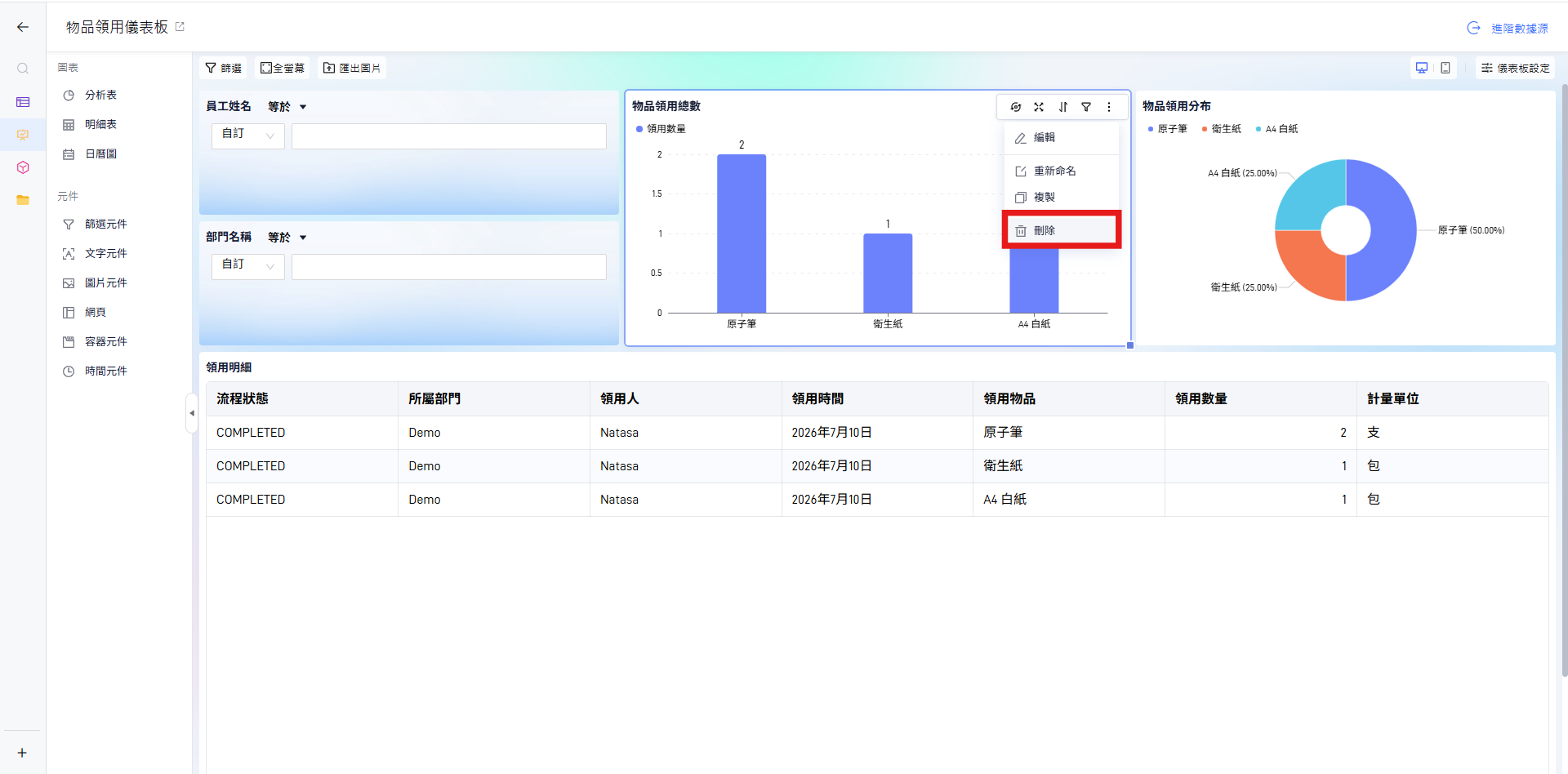The image size is (1568, 774).
Task: Switch to desktop layout view
Action: click(1422, 68)
